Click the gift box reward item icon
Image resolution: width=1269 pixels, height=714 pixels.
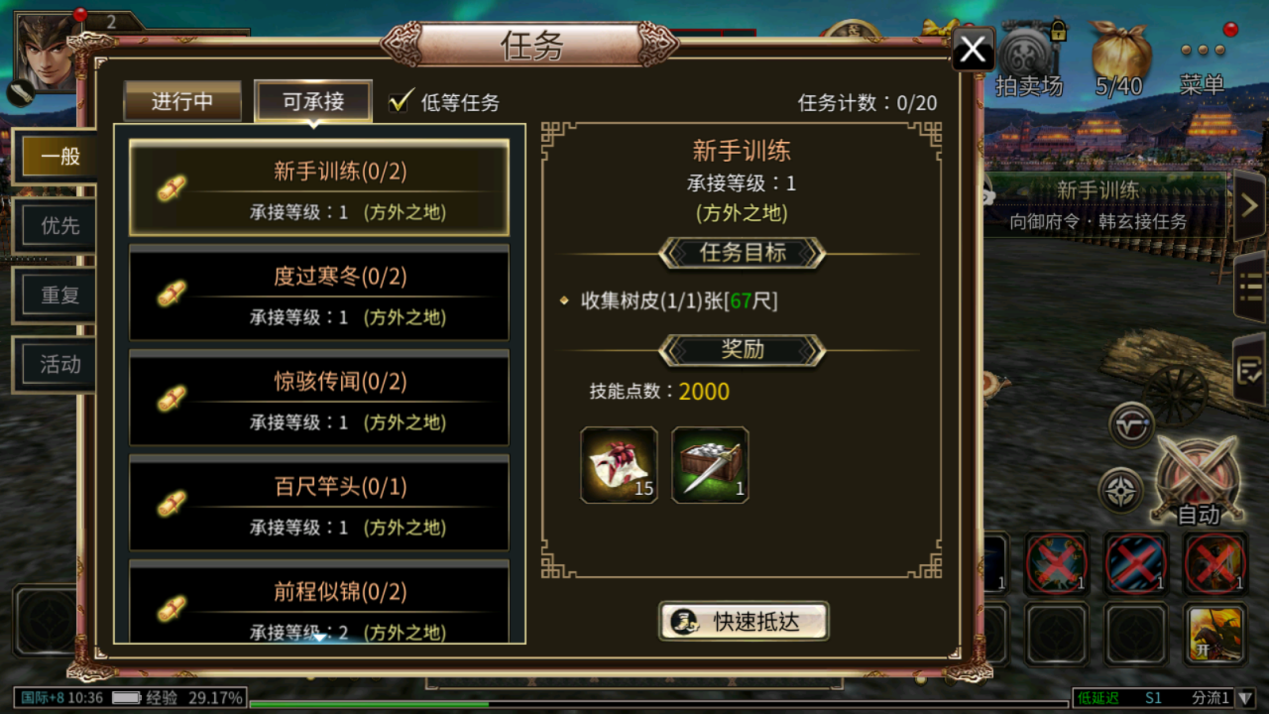click(619, 465)
